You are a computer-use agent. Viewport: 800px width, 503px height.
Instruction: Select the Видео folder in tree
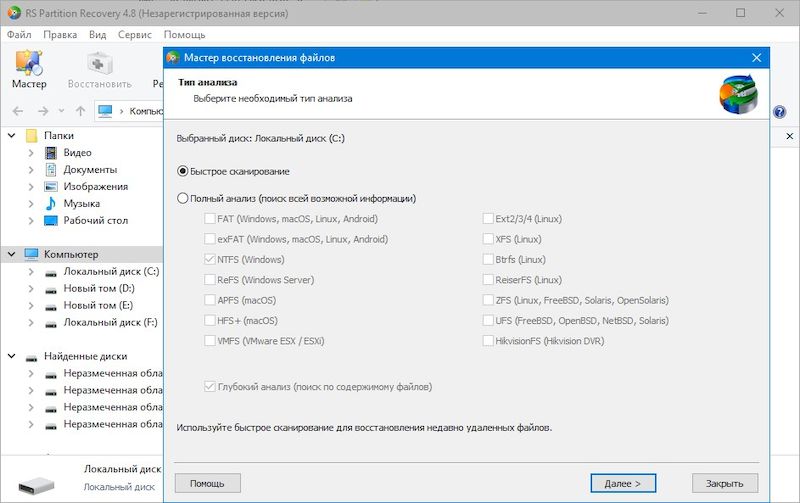pyautogui.click(x=77, y=152)
